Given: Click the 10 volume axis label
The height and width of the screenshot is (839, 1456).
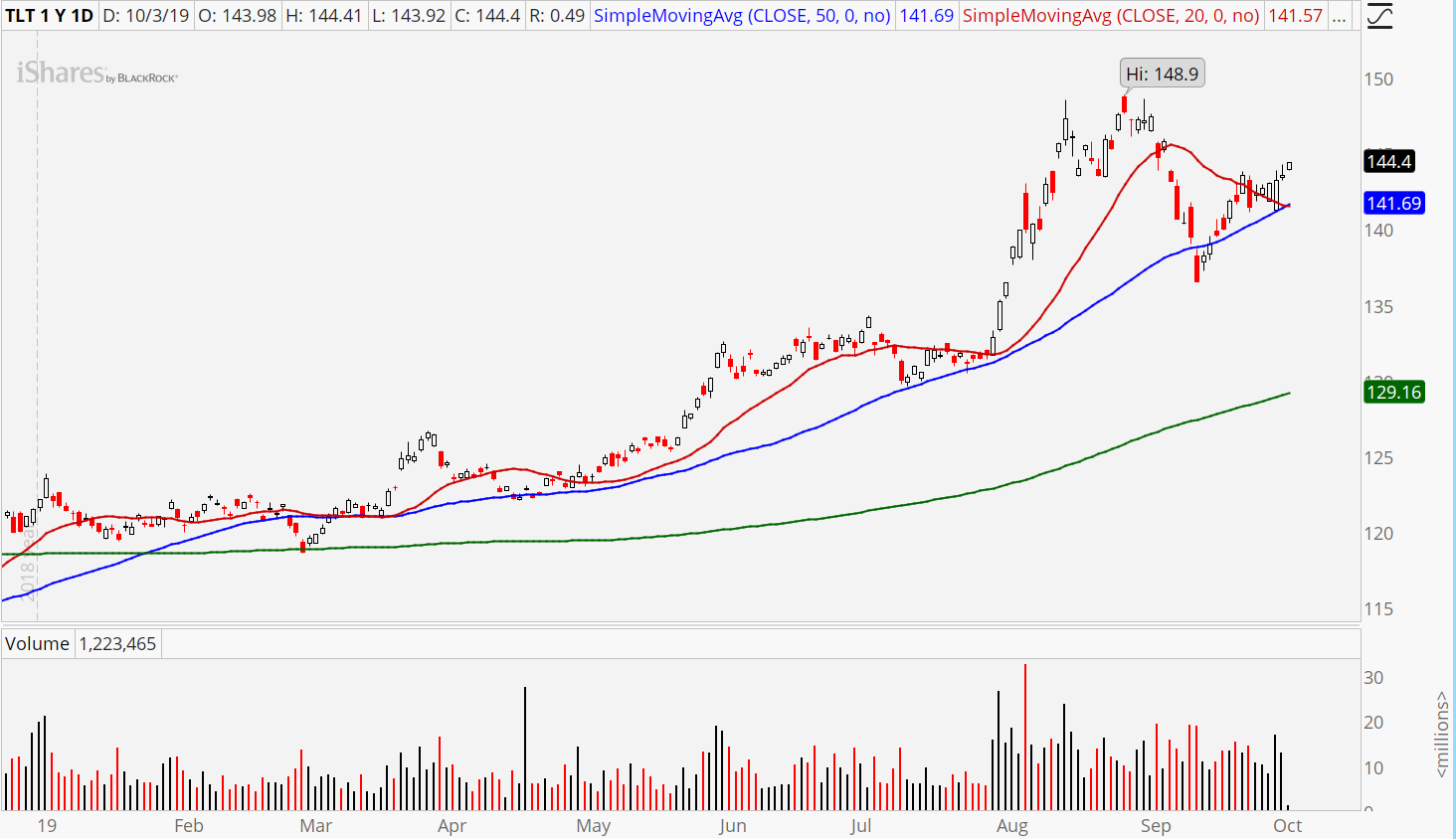Looking at the screenshot, I should point(1373,768).
